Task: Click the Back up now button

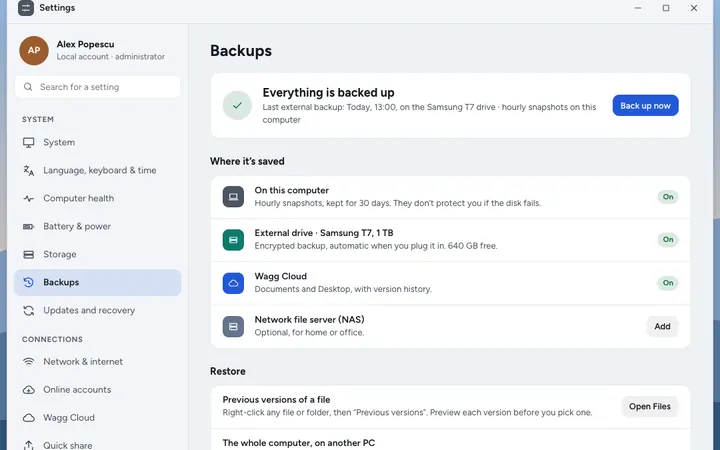Action: coord(645,106)
